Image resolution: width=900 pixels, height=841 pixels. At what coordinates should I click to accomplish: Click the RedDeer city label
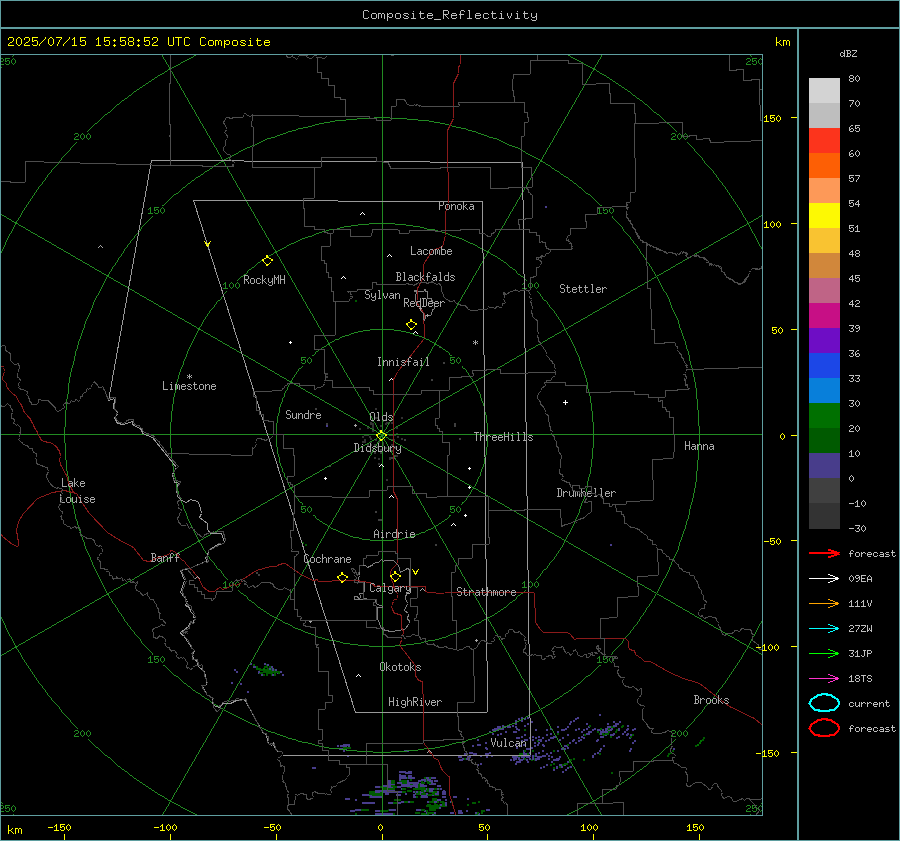click(424, 303)
